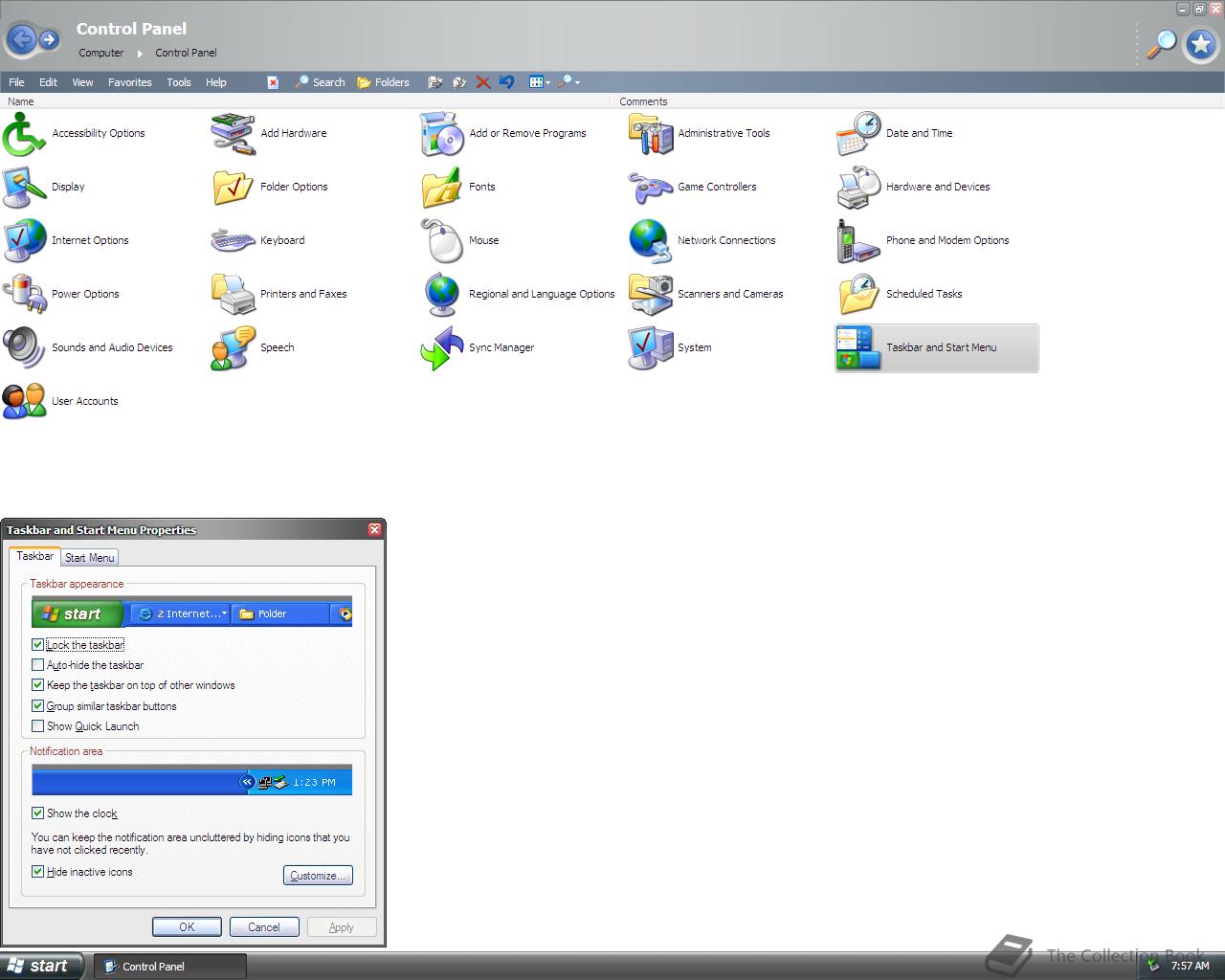Viewport: 1225px width, 980px height.
Task: Expand the magnifier dropdown in toolbar
Action: (569, 82)
